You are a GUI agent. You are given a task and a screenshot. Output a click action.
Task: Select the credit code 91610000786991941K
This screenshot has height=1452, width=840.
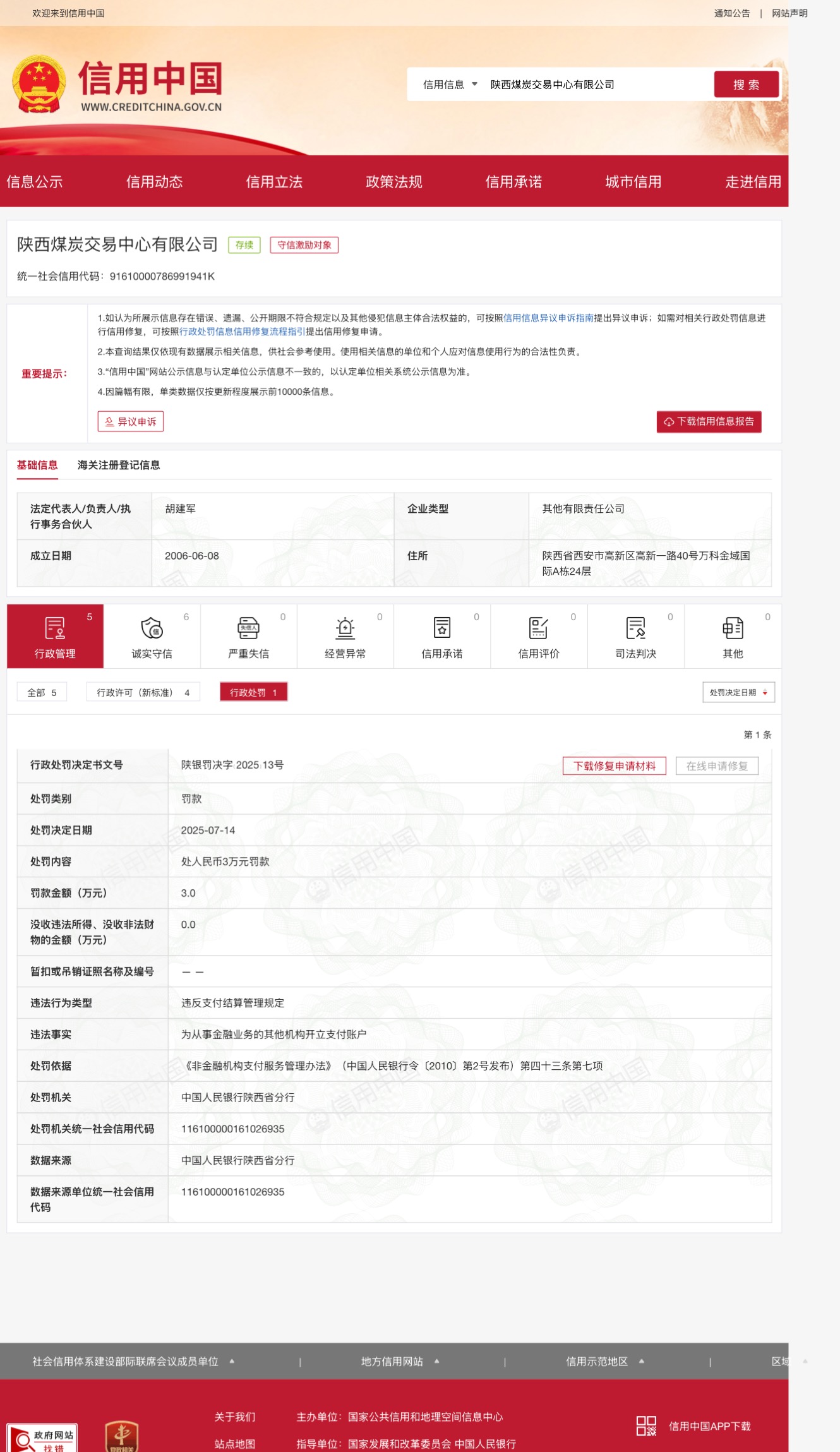point(162,277)
